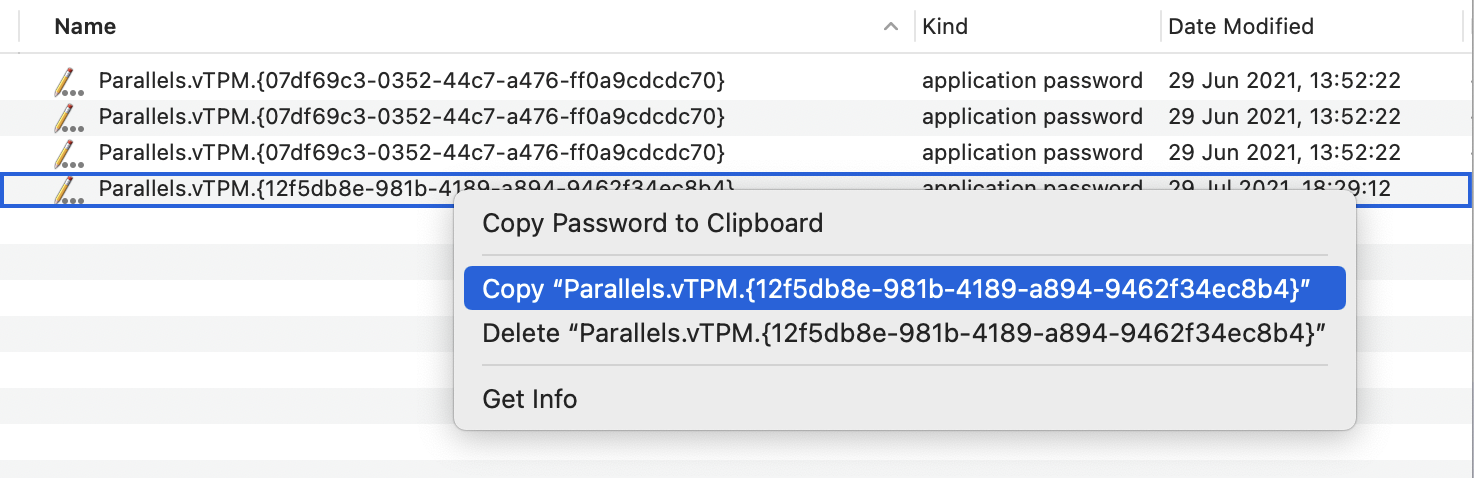Click the first row's 29 Jun 2021 date
This screenshot has width=1474, height=478.
tap(1284, 81)
